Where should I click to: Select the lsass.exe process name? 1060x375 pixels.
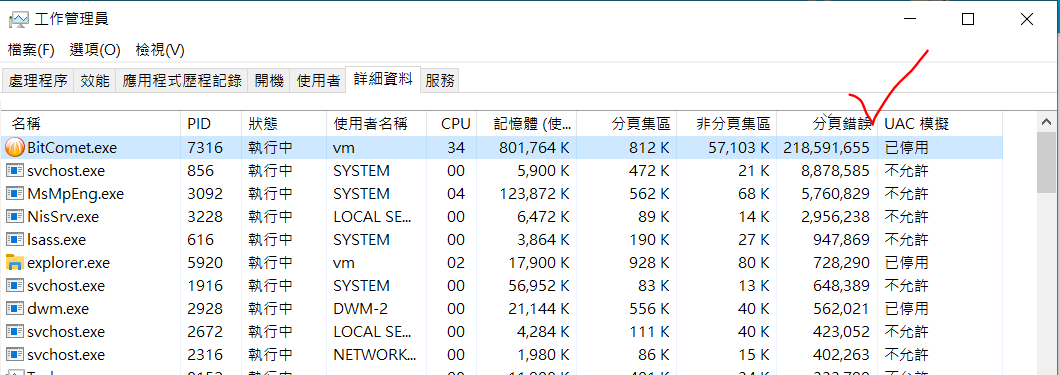click(x=58, y=239)
